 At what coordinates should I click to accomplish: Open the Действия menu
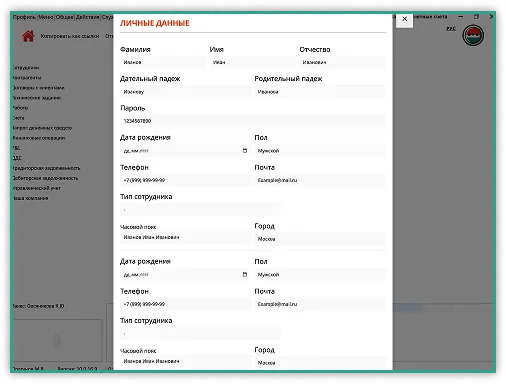tap(87, 17)
